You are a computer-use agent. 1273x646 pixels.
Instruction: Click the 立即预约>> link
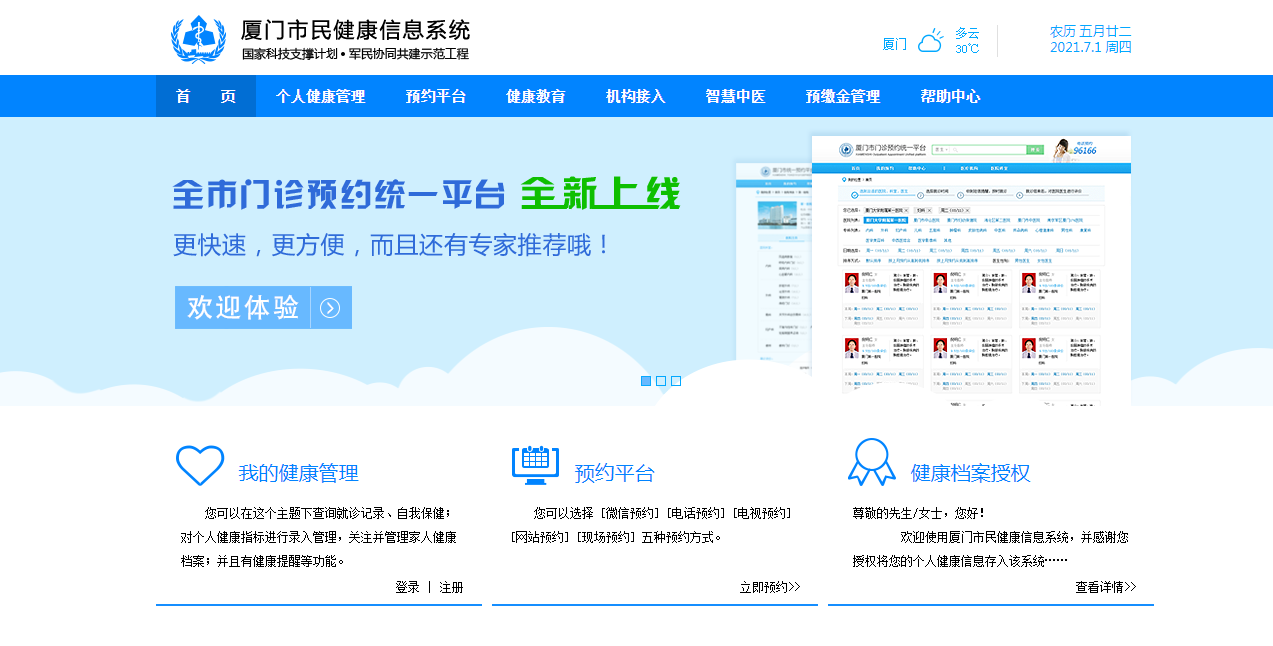(770, 587)
